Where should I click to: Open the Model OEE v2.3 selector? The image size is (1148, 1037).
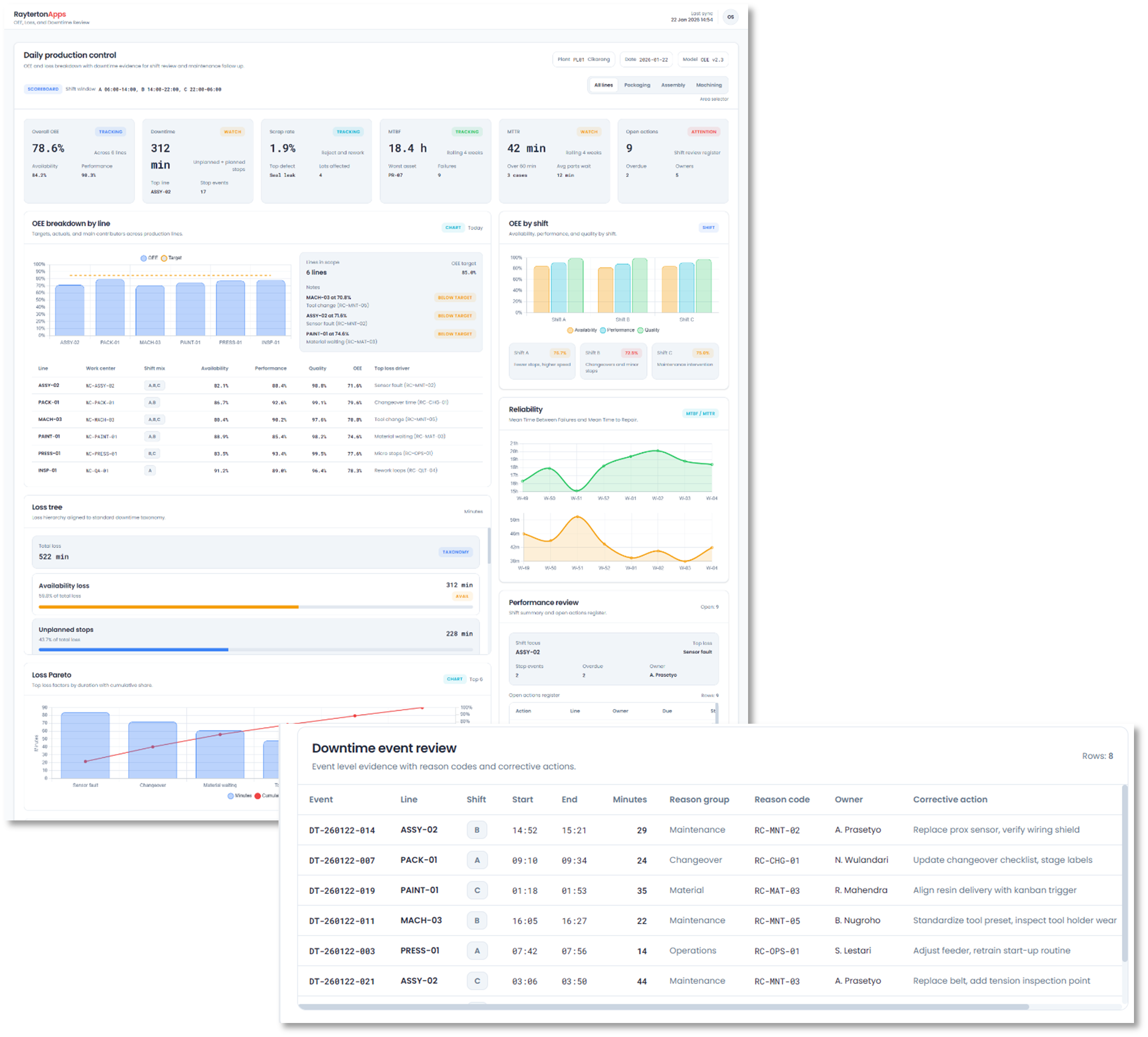[x=703, y=59]
